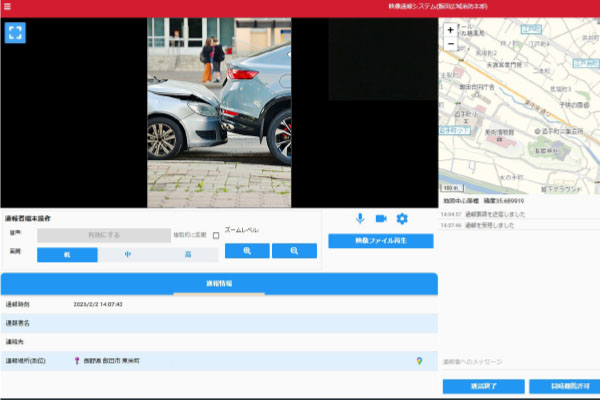Toggle the microphone icon
Screen dimensions: 600x400
click(x=360, y=219)
